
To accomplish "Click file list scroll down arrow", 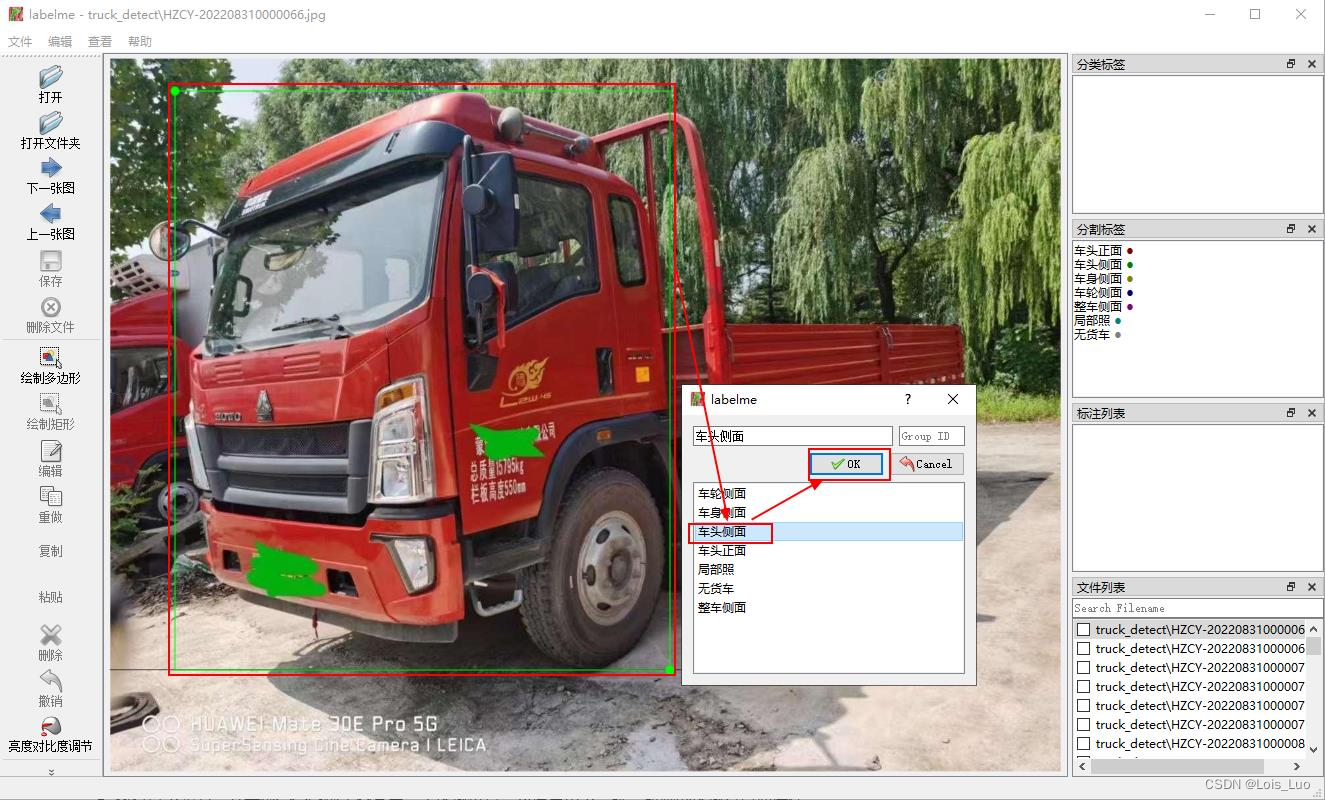I will click(x=1315, y=750).
